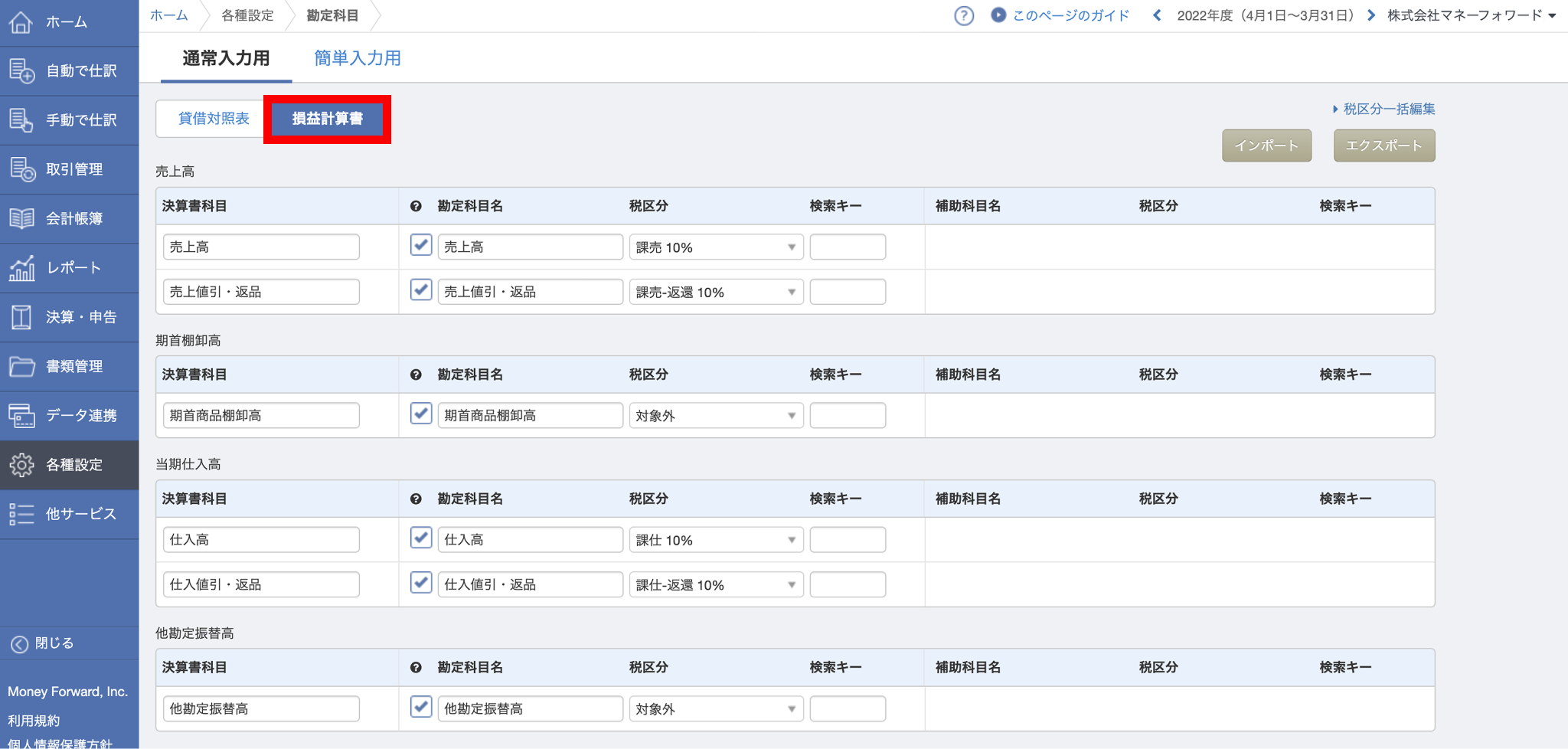Open the document management folder icon
The width and height of the screenshot is (1568, 749).
click(x=21, y=367)
